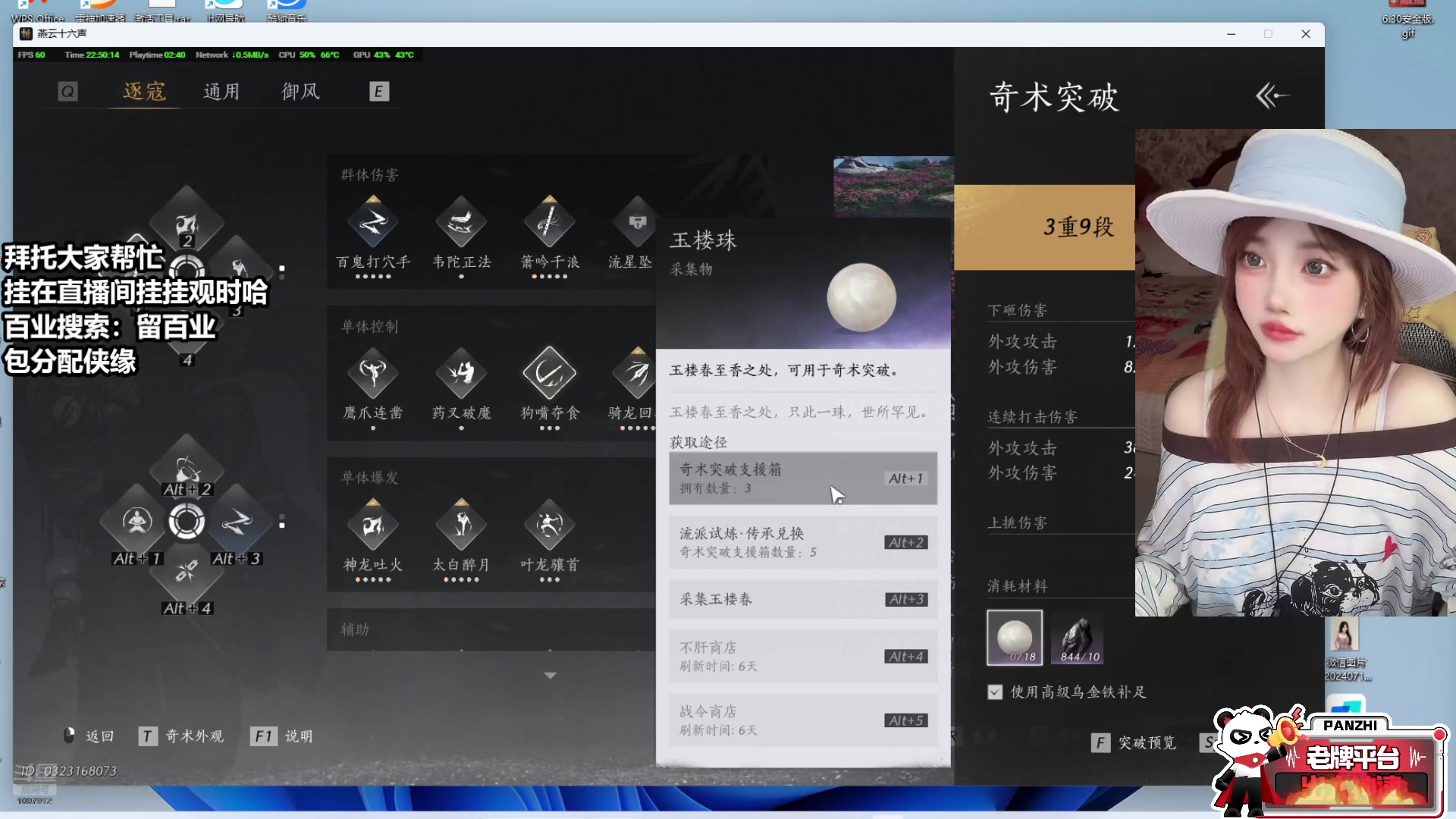
Task: Toggle 使用高级乌金铁补足 checkbox
Action: click(x=995, y=692)
